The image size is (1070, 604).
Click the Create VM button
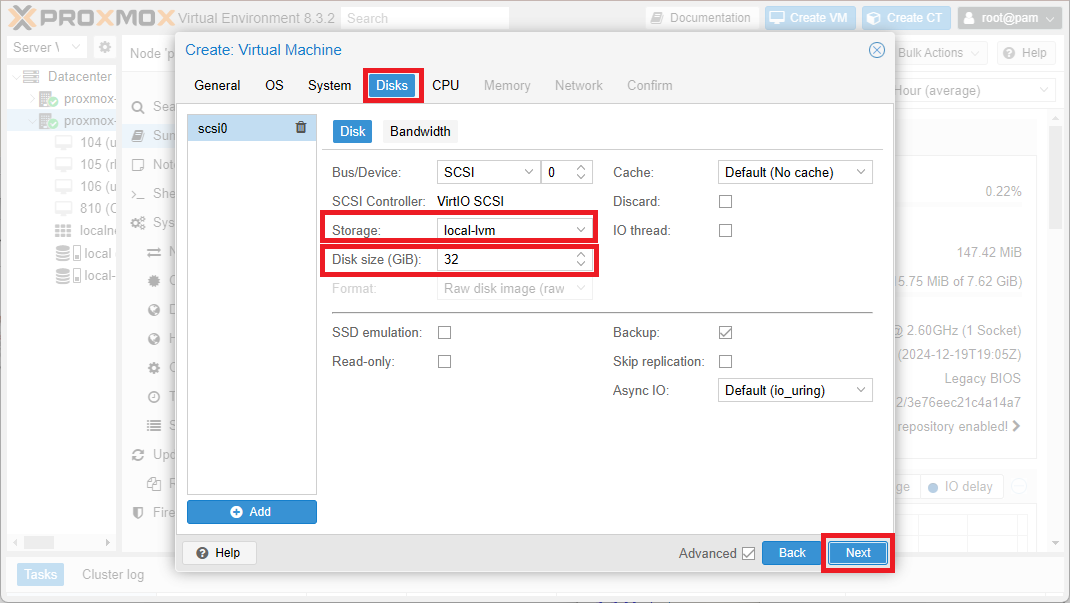coord(809,18)
